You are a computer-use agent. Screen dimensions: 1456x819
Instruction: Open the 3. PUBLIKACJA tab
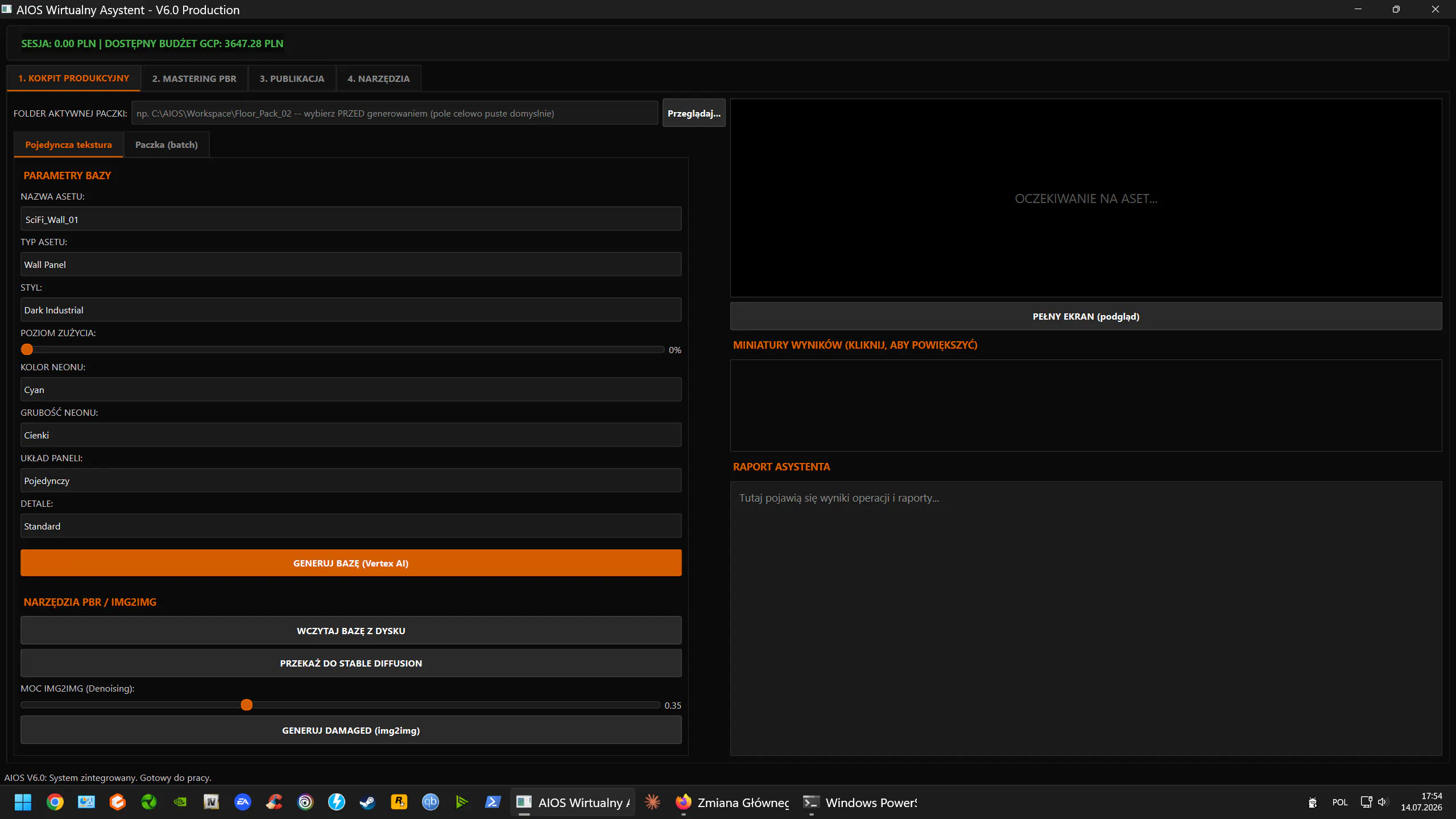coord(292,78)
